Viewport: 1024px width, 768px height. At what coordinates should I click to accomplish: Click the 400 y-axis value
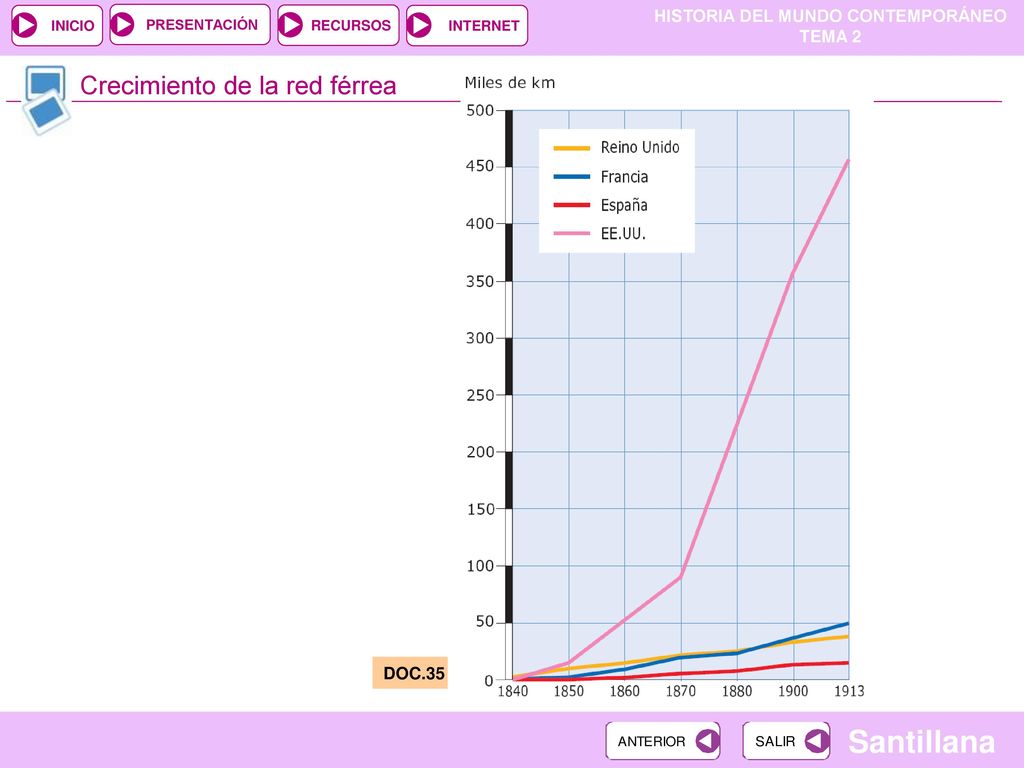tap(480, 224)
